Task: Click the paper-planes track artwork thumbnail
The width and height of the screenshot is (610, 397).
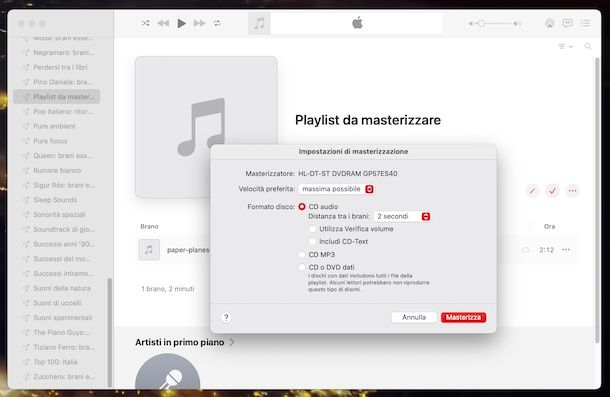Action: click(x=149, y=249)
